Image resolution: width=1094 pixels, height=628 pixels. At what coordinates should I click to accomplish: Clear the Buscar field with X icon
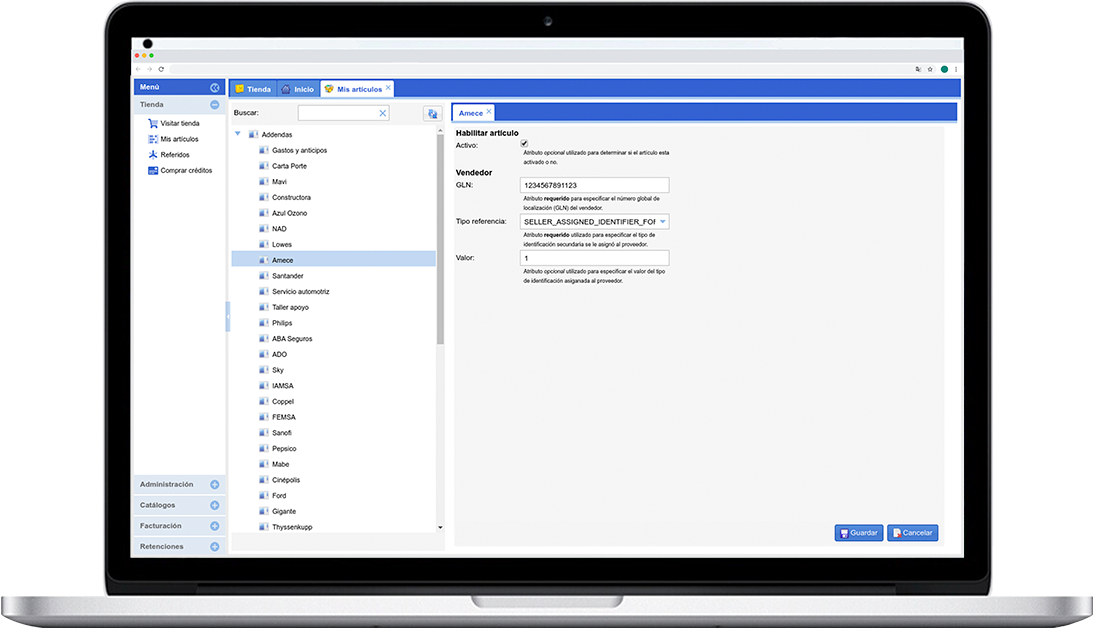click(382, 114)
